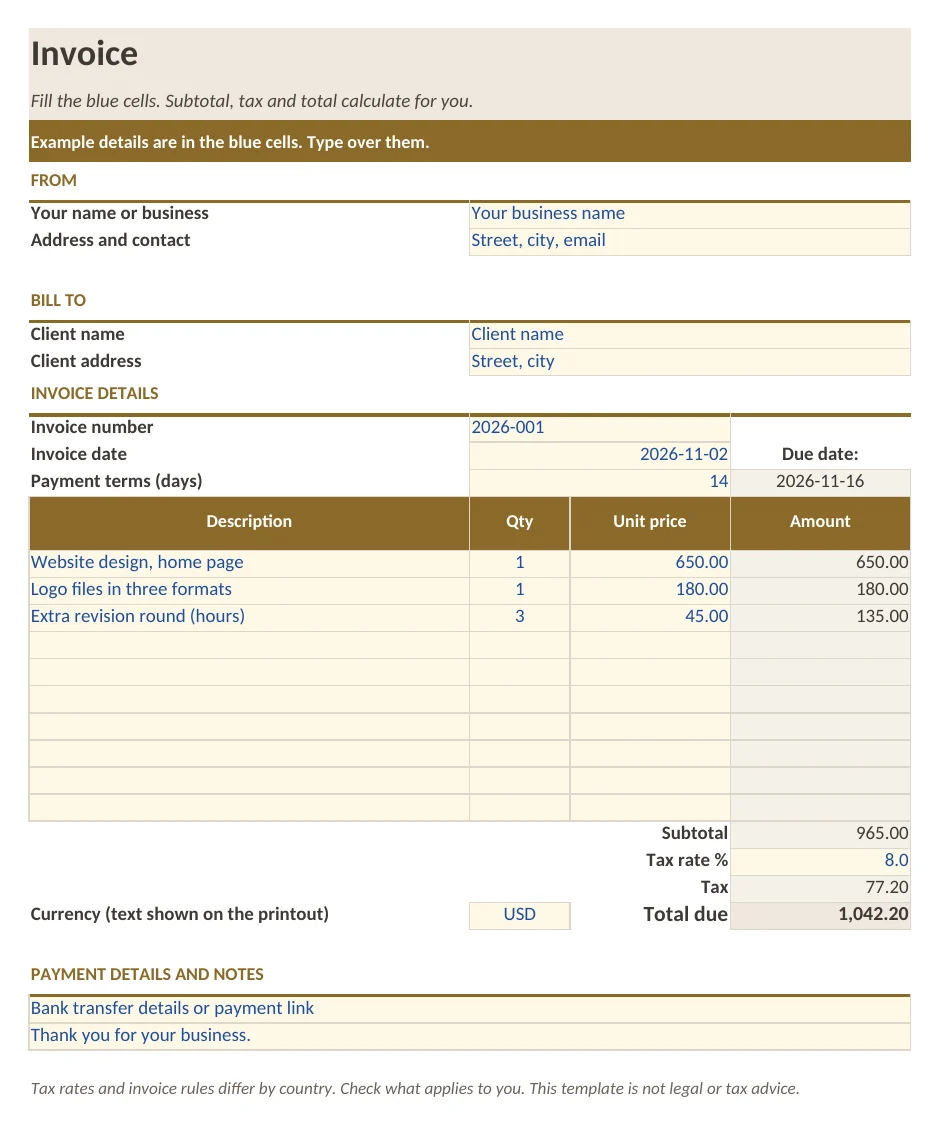This screenshot has height=1125, width=939.
Task: Click amount 180.00 in the Amount column
Action: tap(820, 590)
